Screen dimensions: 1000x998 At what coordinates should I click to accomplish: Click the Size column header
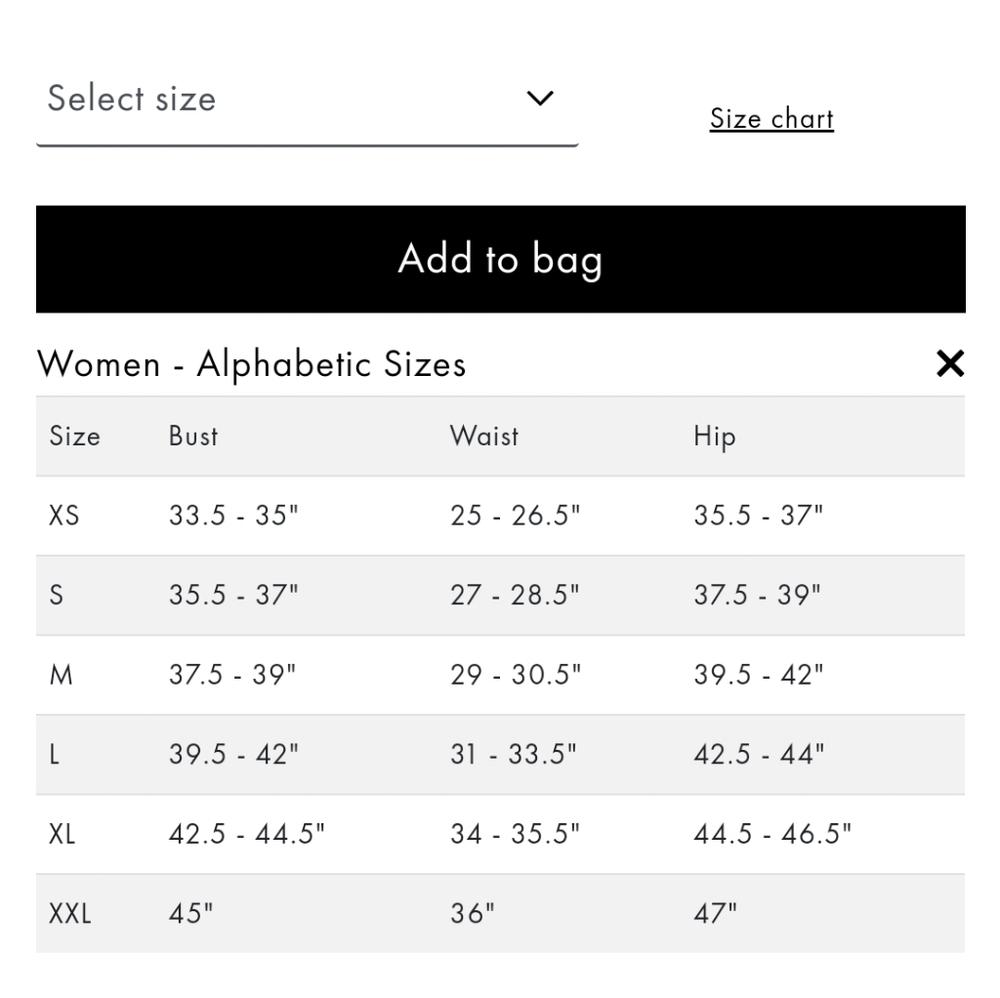[x=75, y=436]
